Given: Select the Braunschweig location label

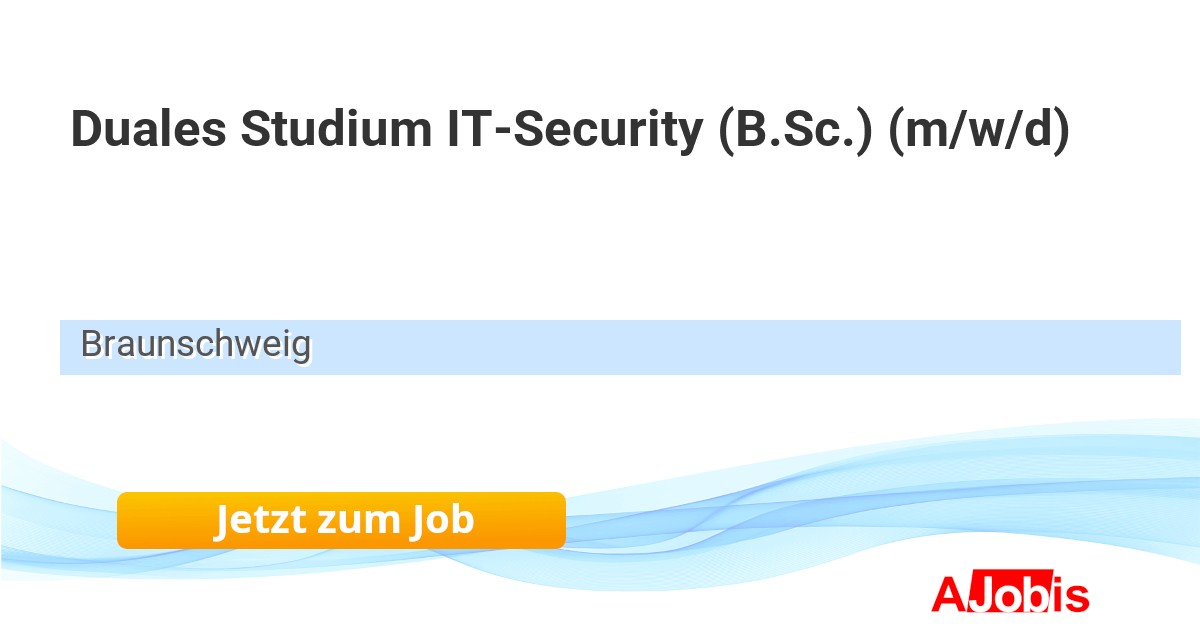Looking at the screenshot, I should coord(196,345).
